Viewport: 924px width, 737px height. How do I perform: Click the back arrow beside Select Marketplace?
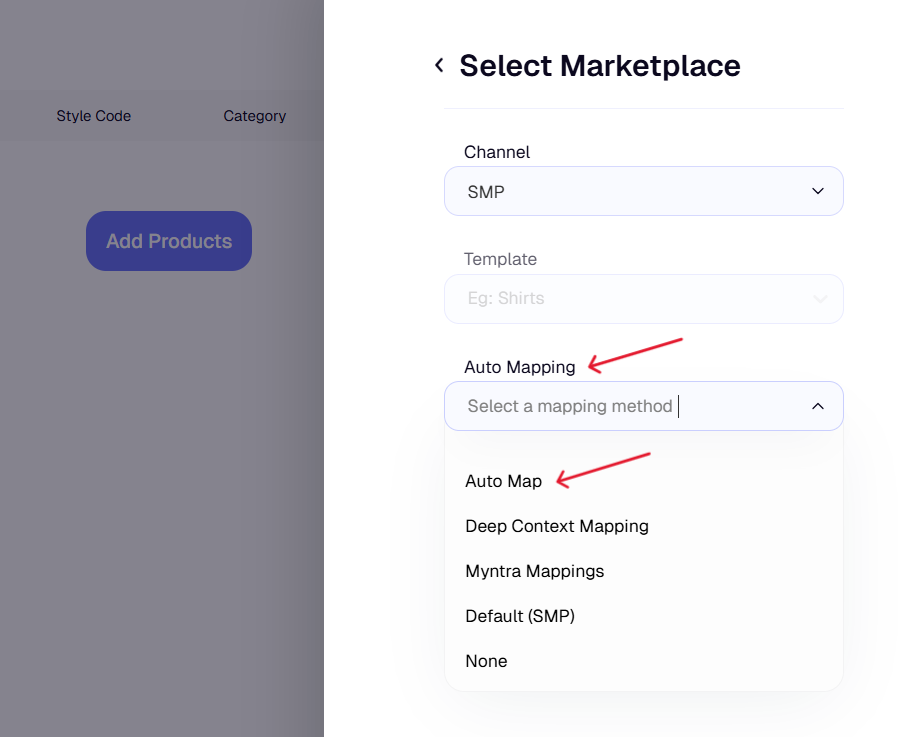click(x=439, y=66)
